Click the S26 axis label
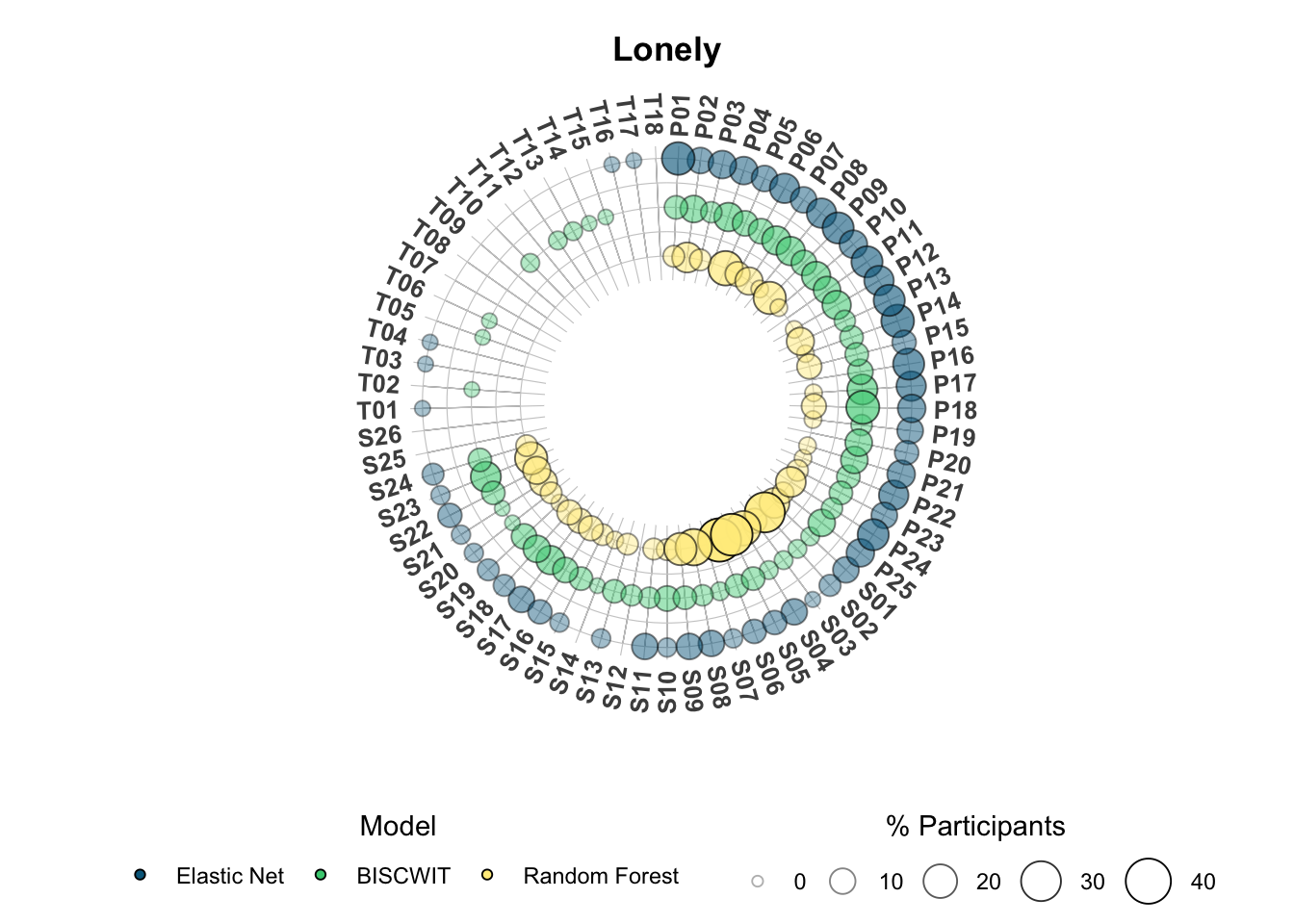Image resolution: width=1294 pixels, height=924 pixels. coord(379,437)
